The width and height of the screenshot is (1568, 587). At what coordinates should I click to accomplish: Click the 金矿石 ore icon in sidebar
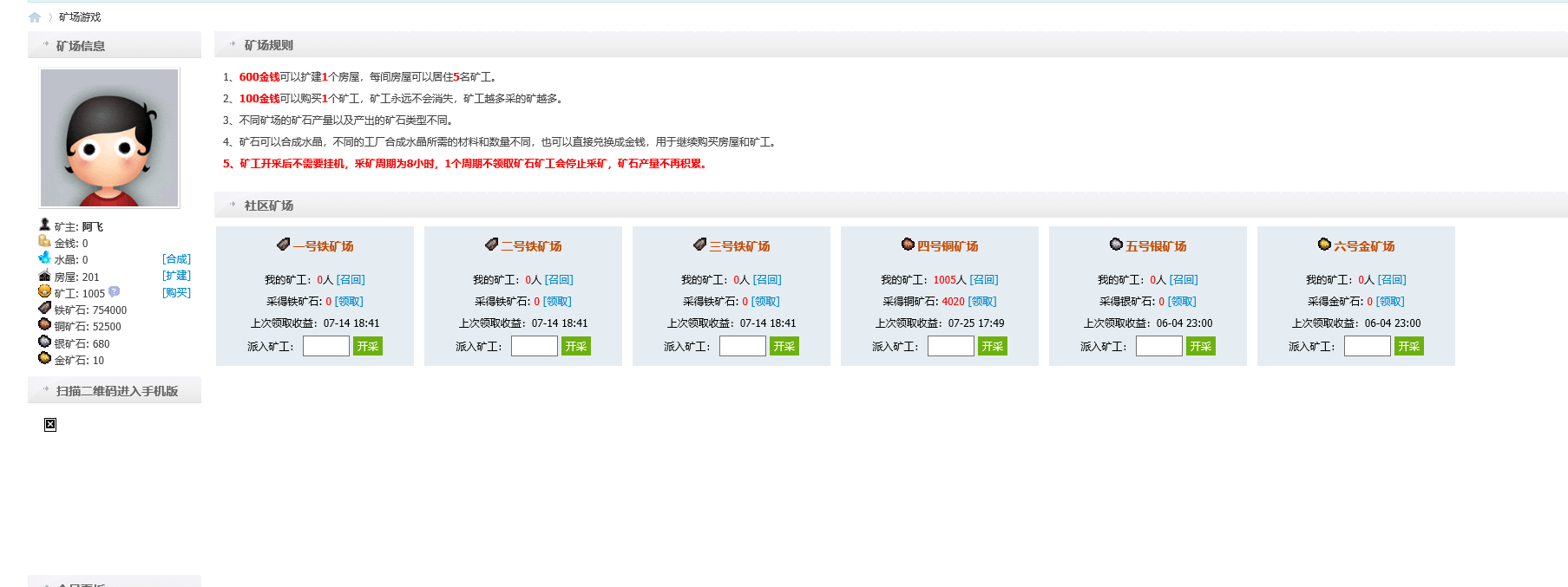coord(44,358)
